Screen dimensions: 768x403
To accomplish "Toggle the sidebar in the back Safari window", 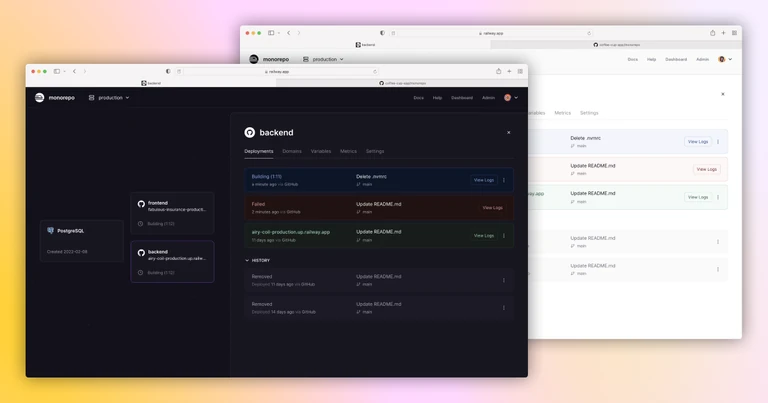I will tap(271, 33).
